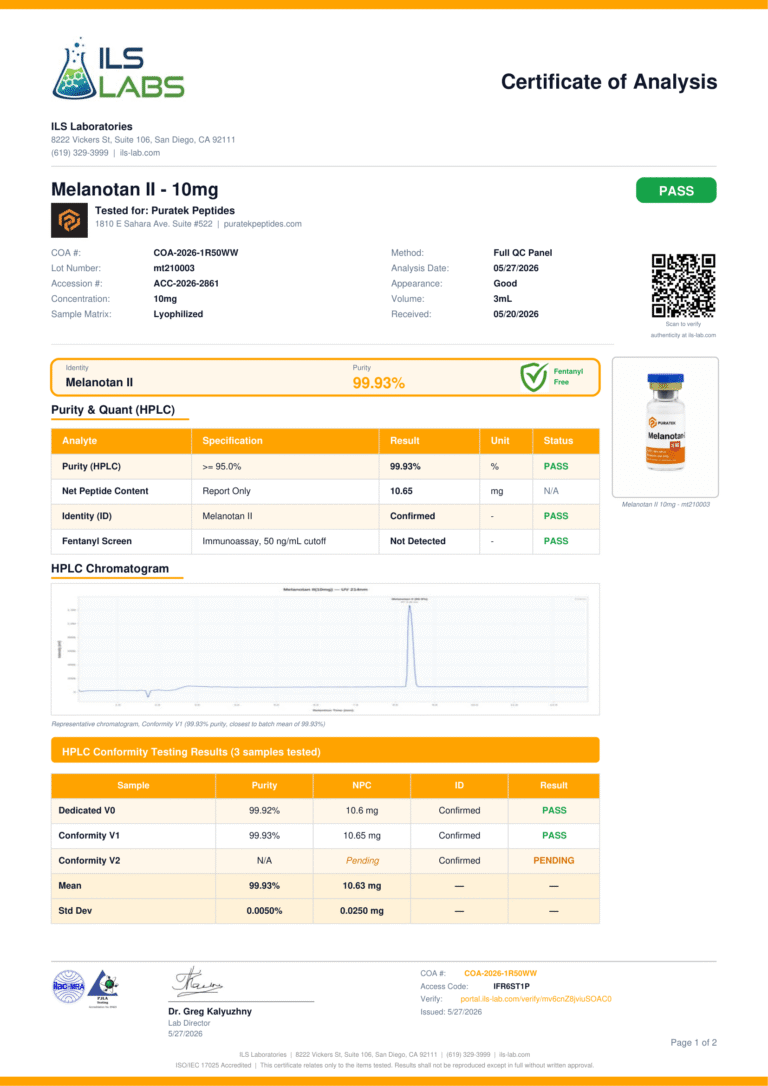Click the HPLC chromatogram peak plot
Screen dimensions: 768x1086
(325, 649)
